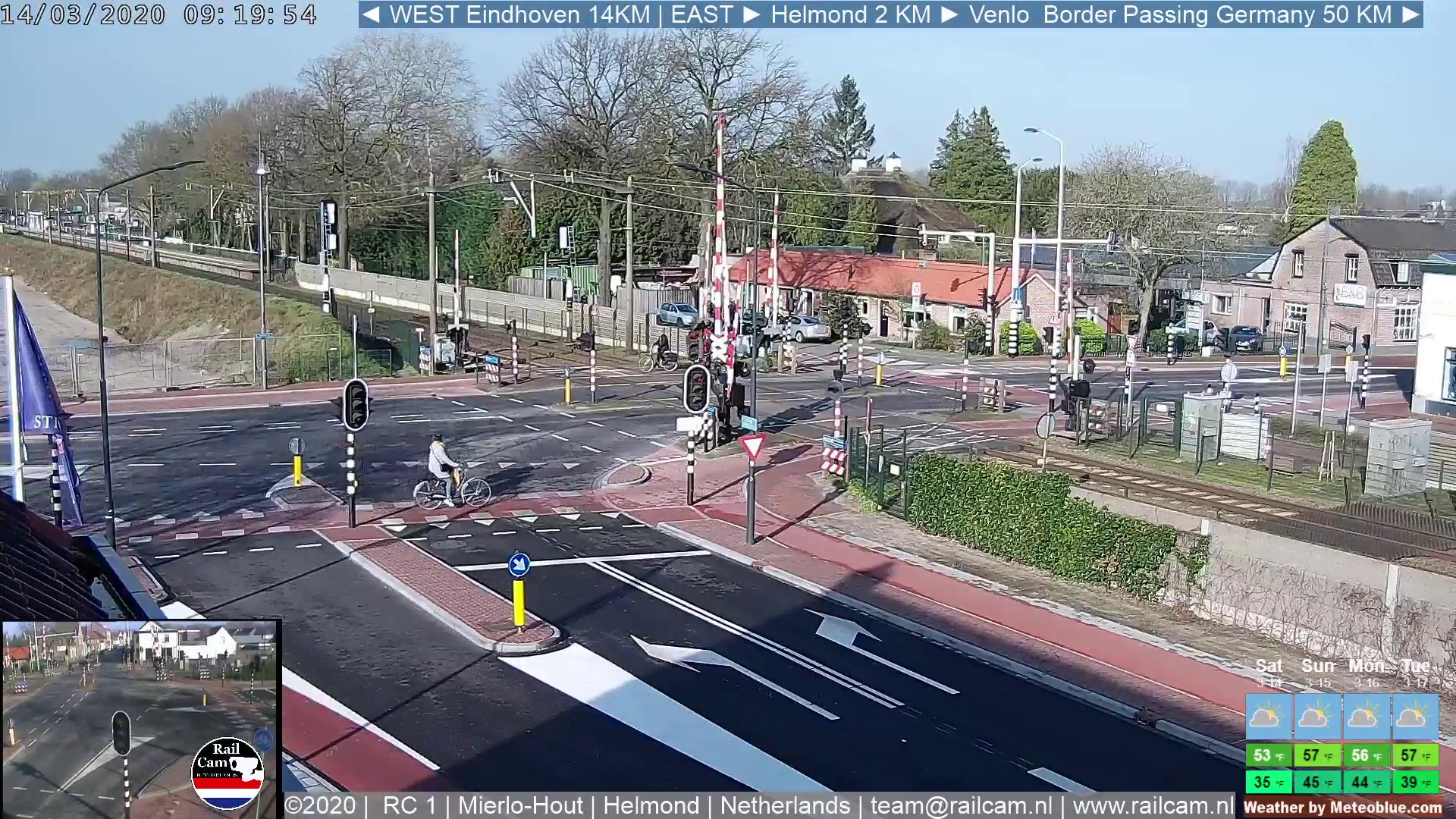The height and width of the screenshot is (819, 1456).
Task: Select Tuesday's 39 °F low temperature tile
Action: [x=1414, y=782]
